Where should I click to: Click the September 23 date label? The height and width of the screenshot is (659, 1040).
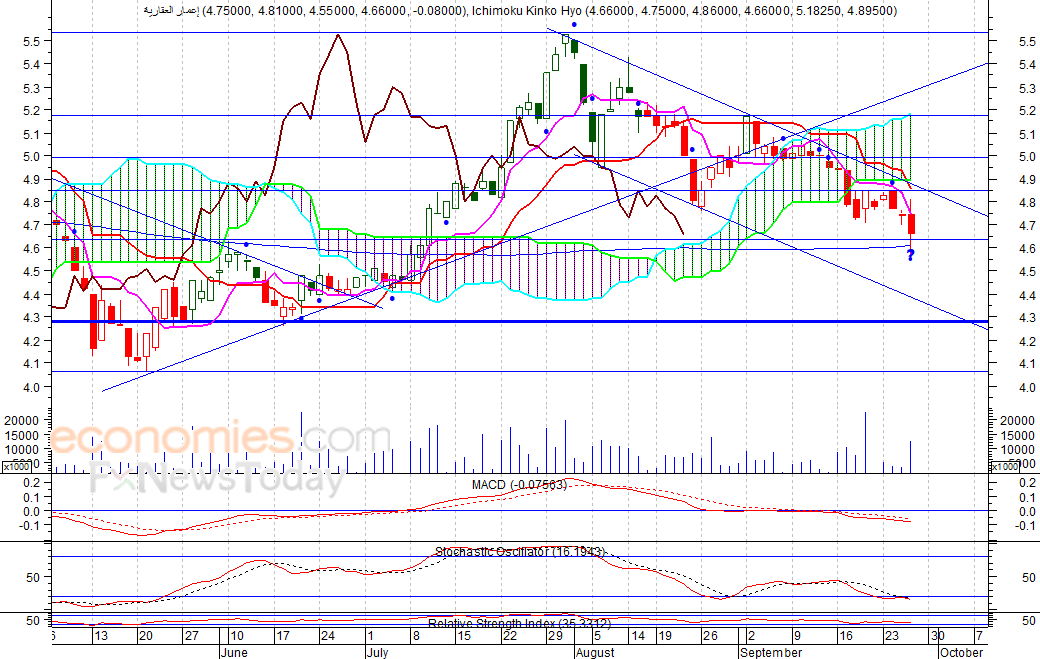[891, 636]
